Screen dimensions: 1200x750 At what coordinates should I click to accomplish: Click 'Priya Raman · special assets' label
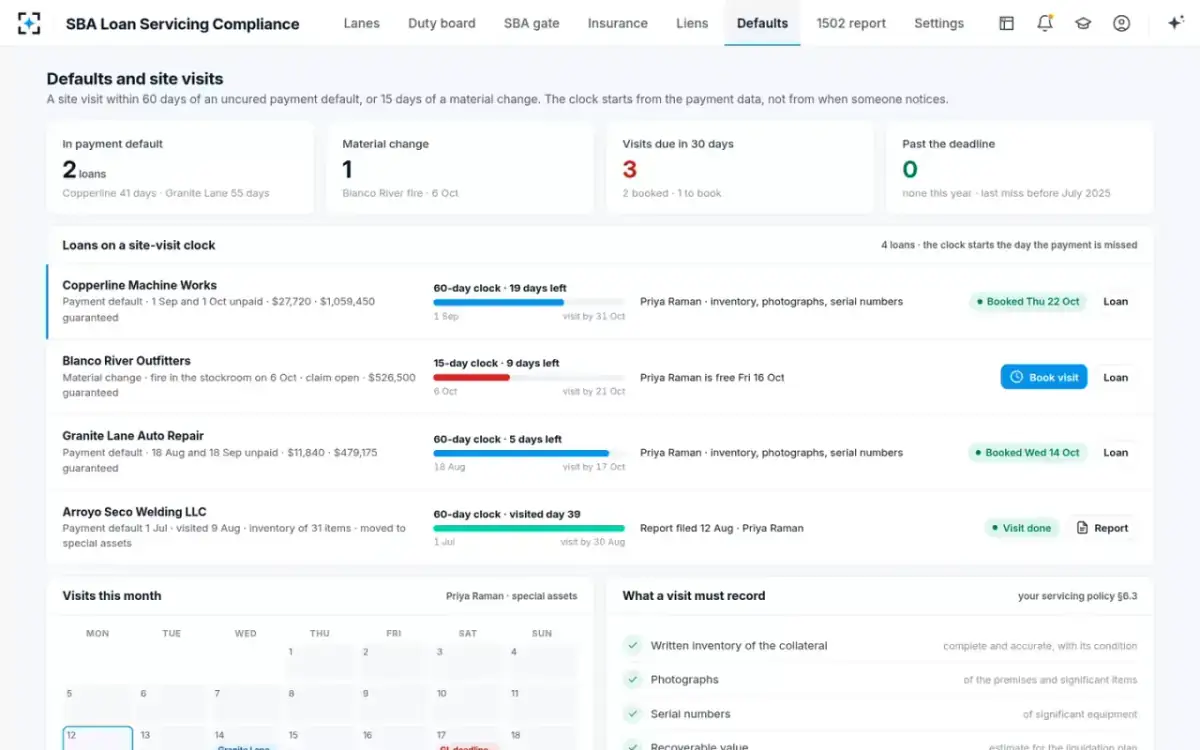click(511, 596)
